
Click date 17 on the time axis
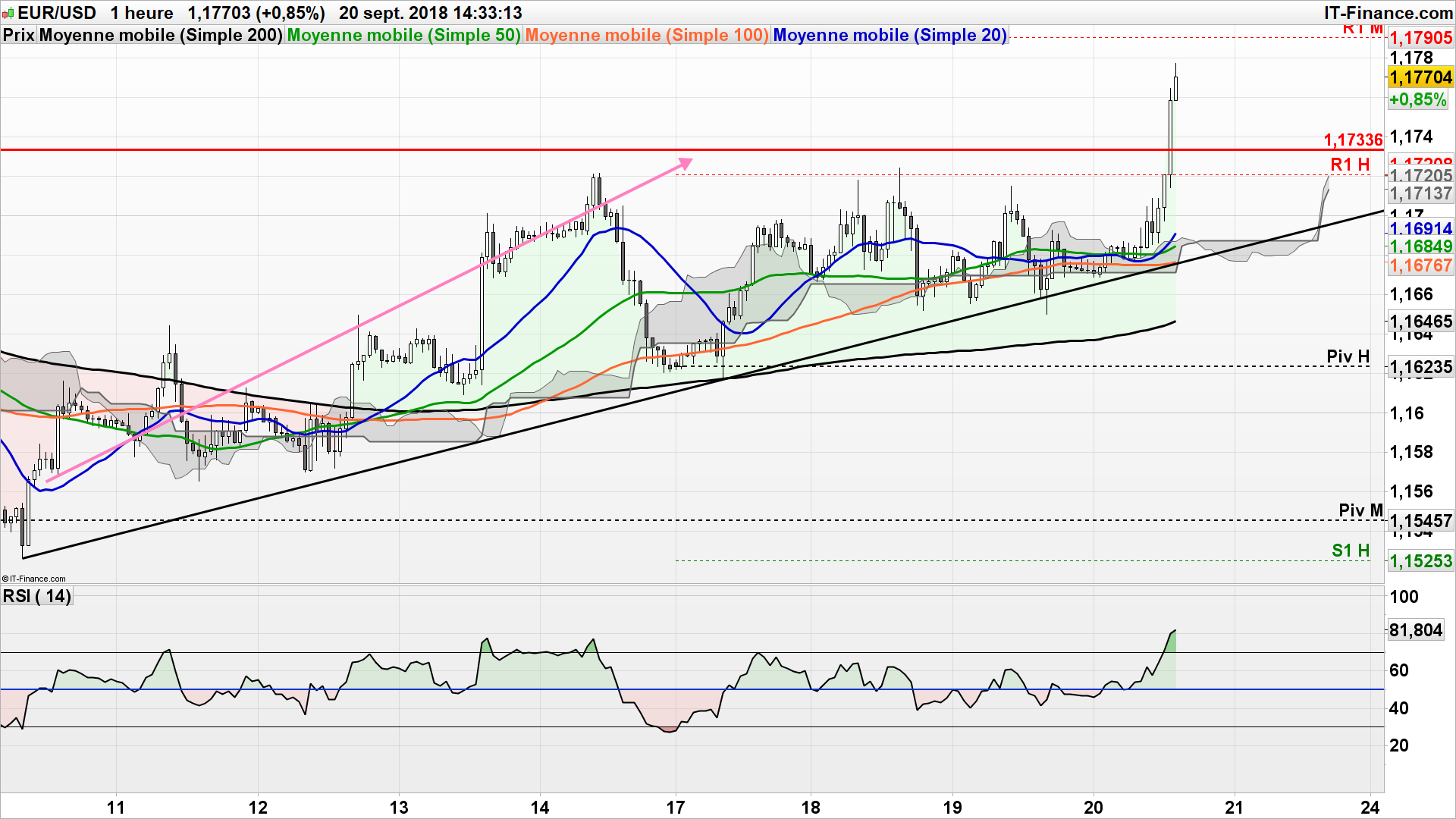point(676,807)
